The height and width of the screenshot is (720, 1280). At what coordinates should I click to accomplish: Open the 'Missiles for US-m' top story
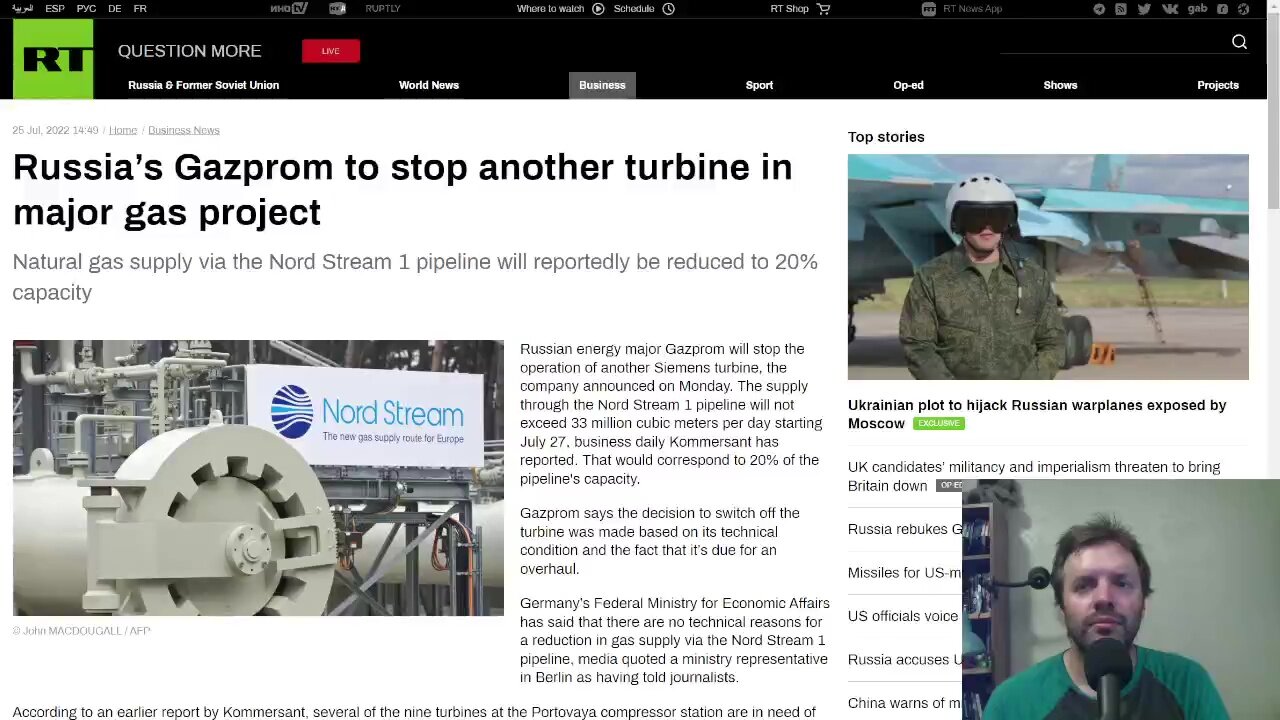(905, 573)
